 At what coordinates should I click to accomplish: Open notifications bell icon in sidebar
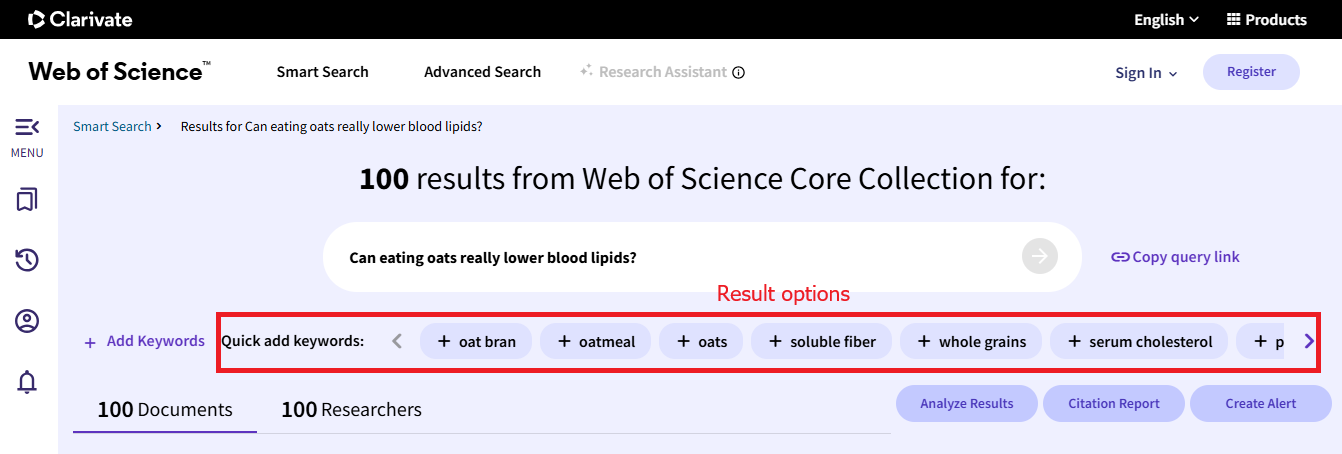27,381
